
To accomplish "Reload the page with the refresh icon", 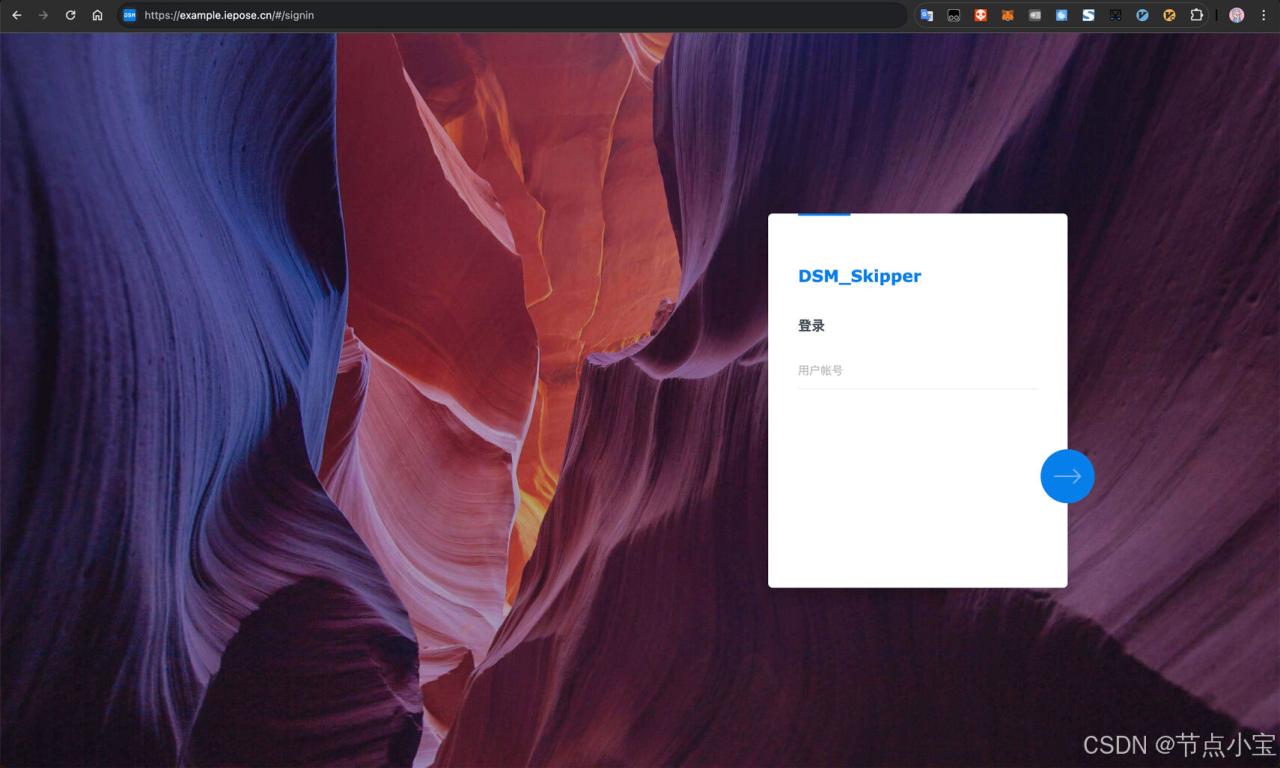I will [70, 15].
